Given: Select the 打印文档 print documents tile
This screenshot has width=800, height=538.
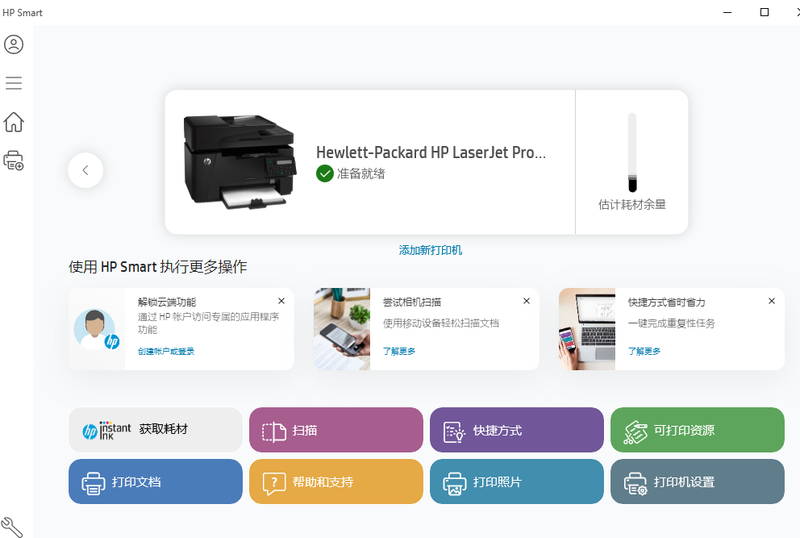Looking at the screenshot, I should click(155, 482).
